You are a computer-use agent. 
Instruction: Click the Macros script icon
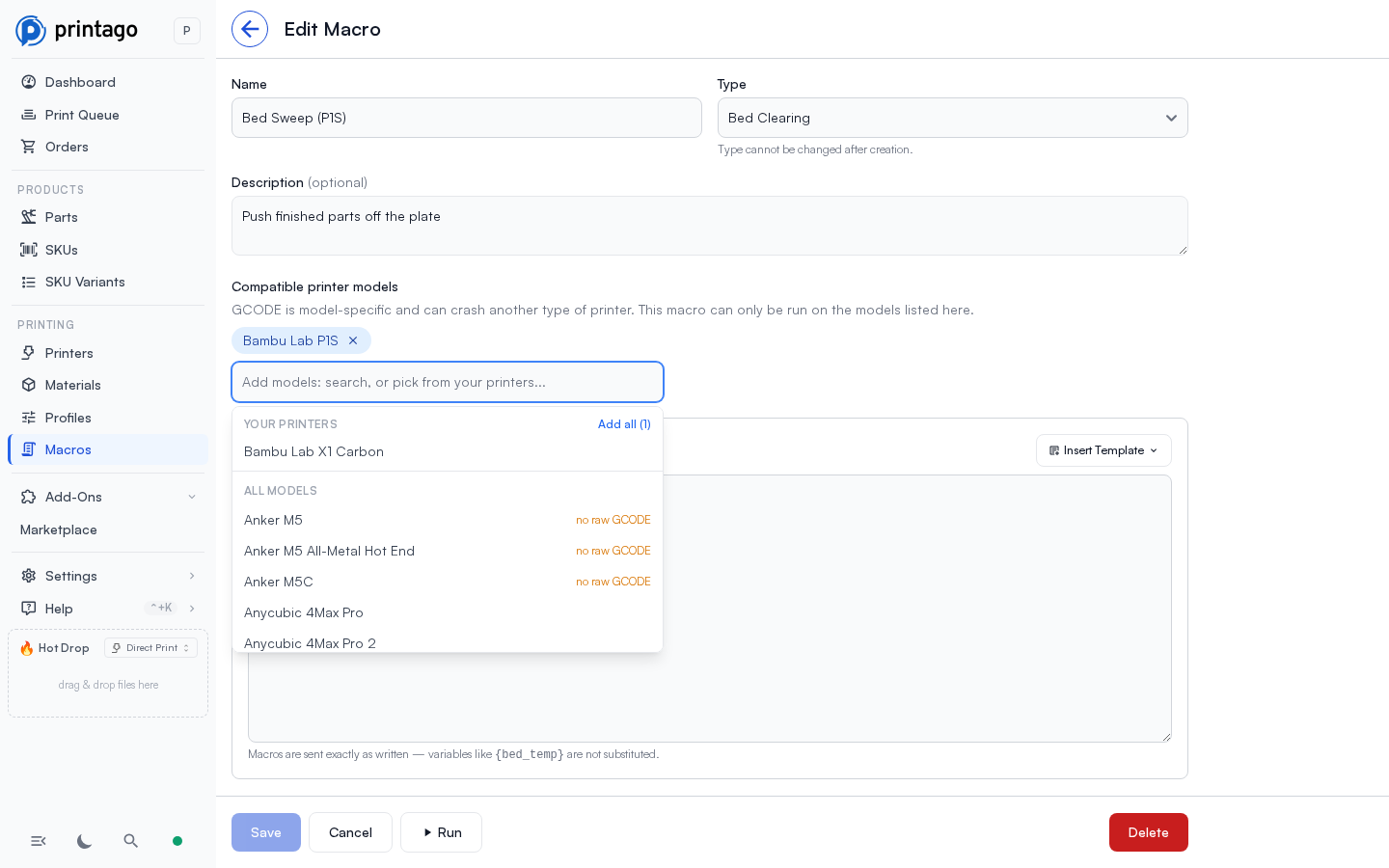pyautogui.click(x=29, y=449)
